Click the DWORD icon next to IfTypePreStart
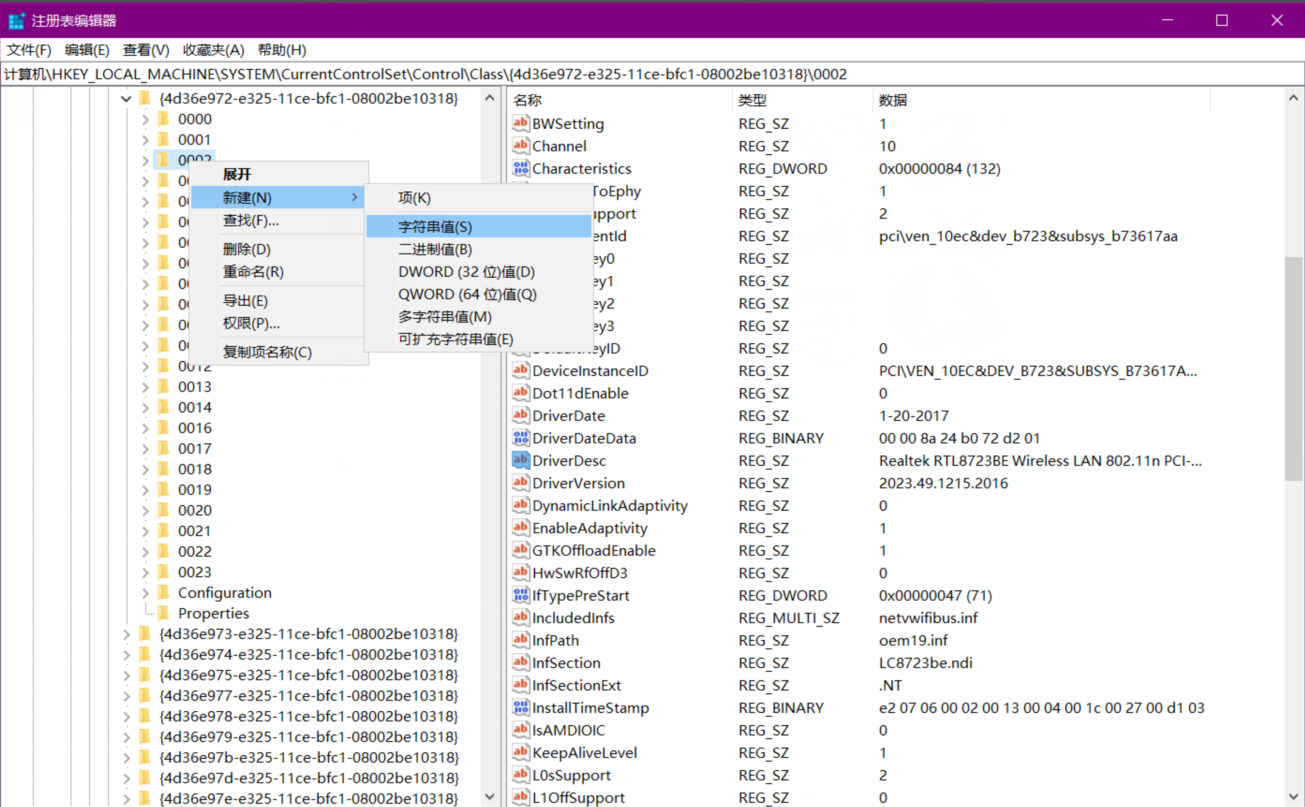The height and width of the screenshot is (807, 1305). [520, 596]
